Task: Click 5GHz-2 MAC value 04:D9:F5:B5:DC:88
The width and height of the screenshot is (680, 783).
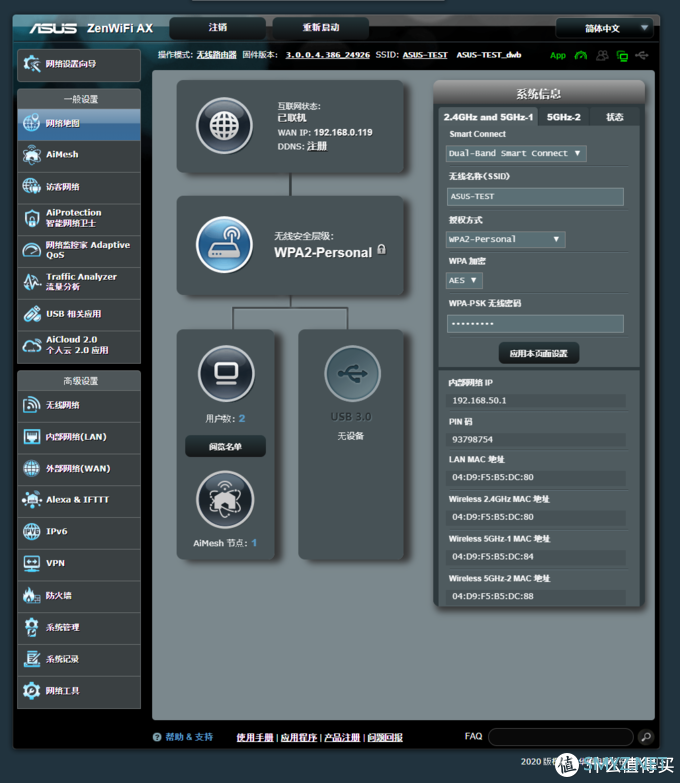Action: [493, 596]
